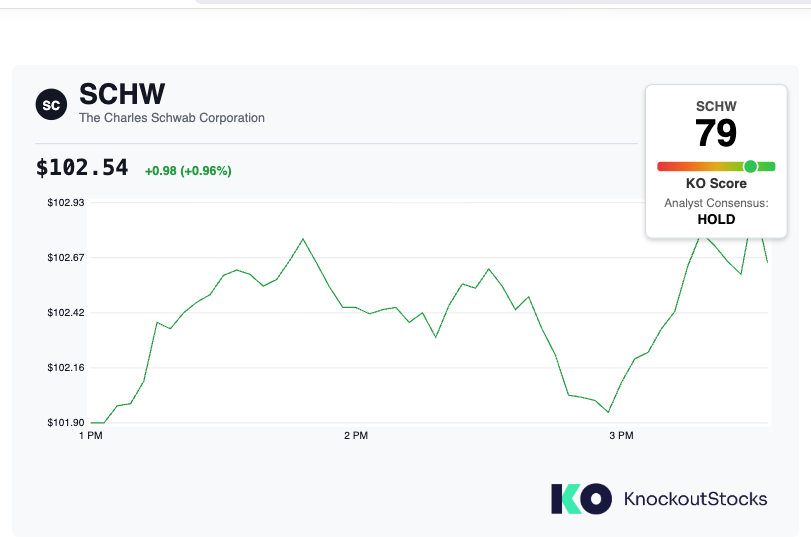Click the KO logo mark icon
The height and width of the screenshot is (537, 811).
[x=581, y=499]
